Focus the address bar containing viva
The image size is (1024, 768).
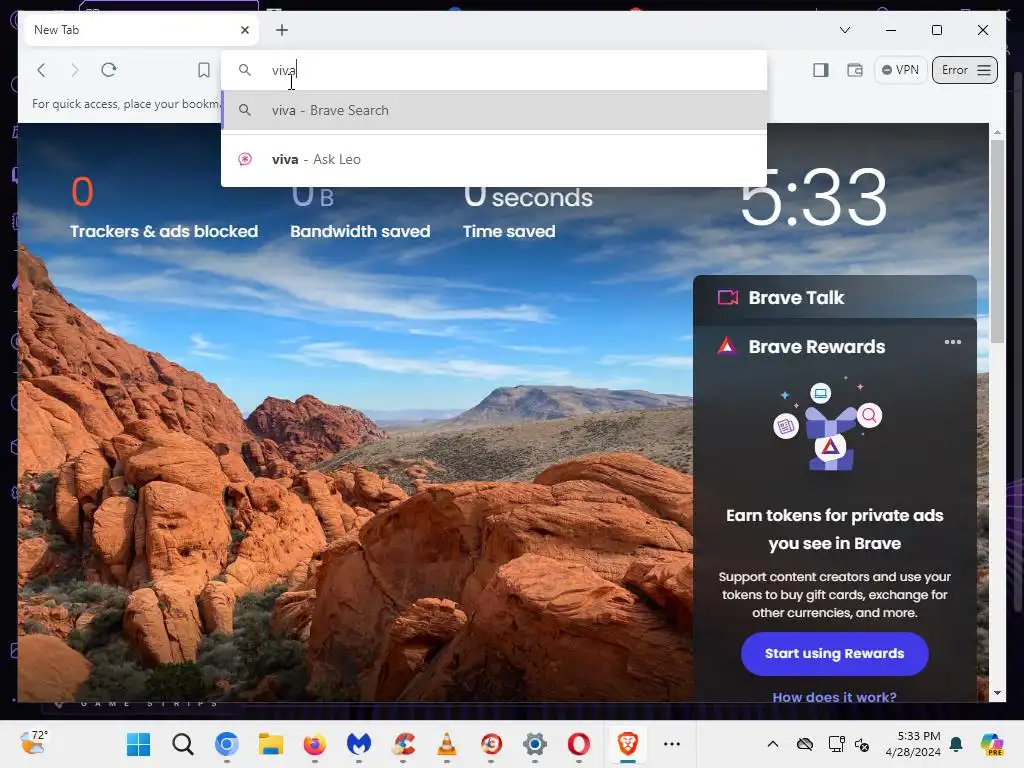point(494,70)
